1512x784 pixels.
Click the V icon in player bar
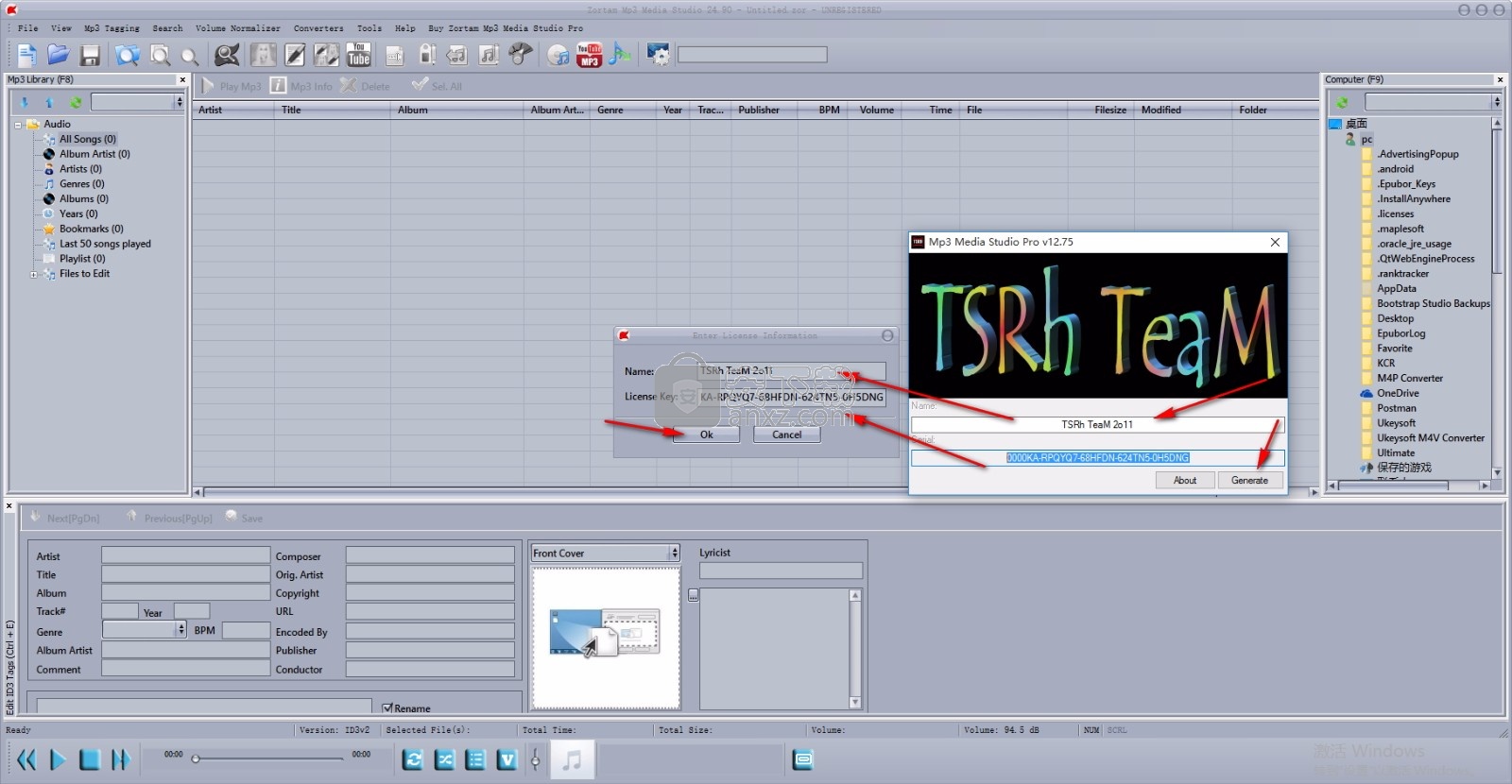(x=507, y=759)
